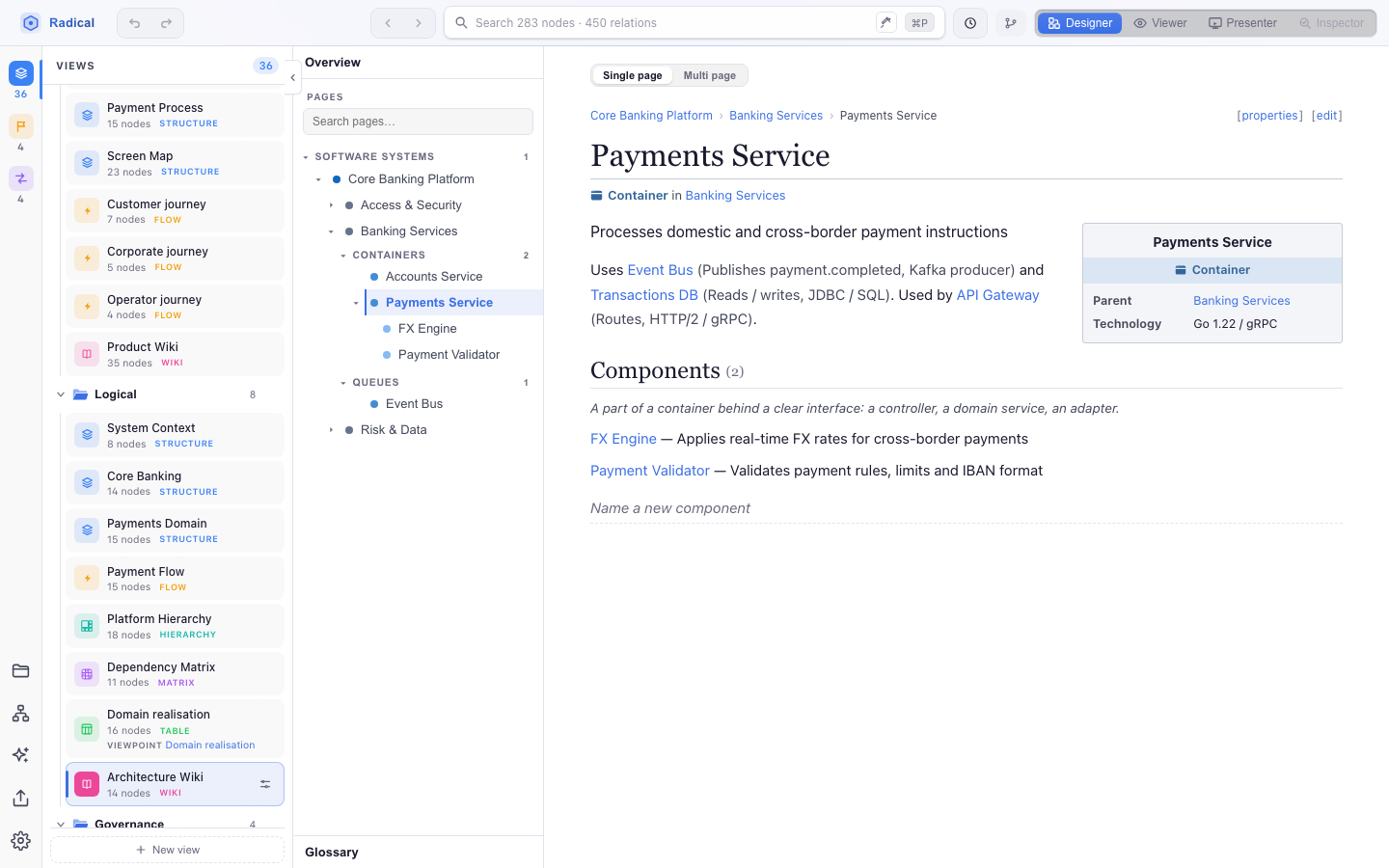Open the Payment Flow view card
The width and height of the screenshot is (1389, 868).
pos(175,579)
